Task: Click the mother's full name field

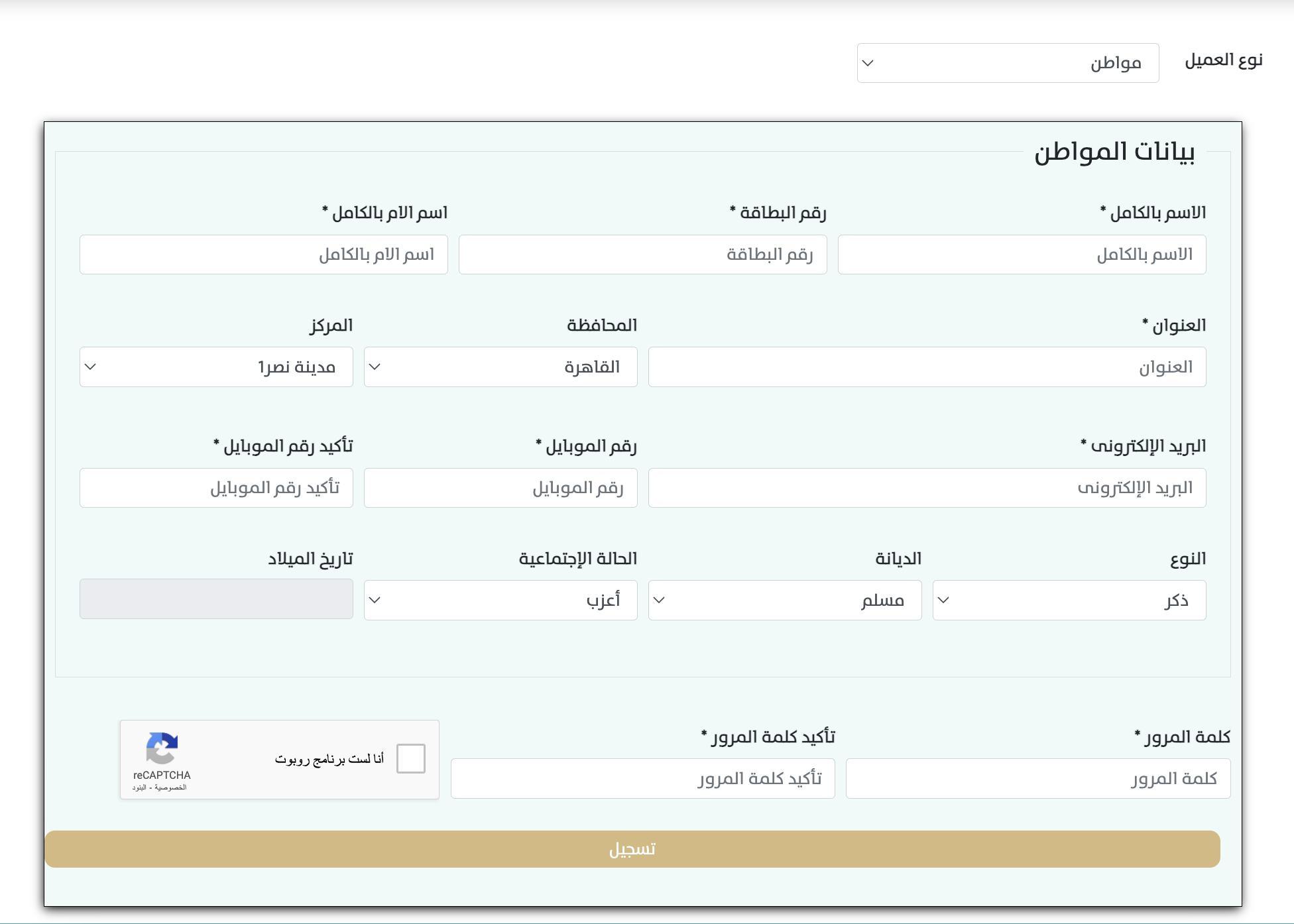Action: pos(263,255)
